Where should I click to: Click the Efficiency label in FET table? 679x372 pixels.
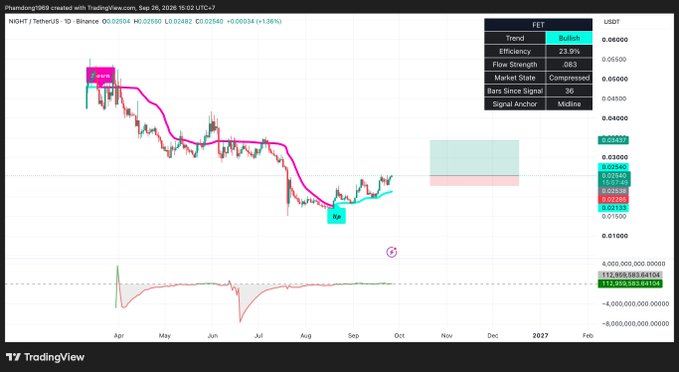[x=515, y=52]
